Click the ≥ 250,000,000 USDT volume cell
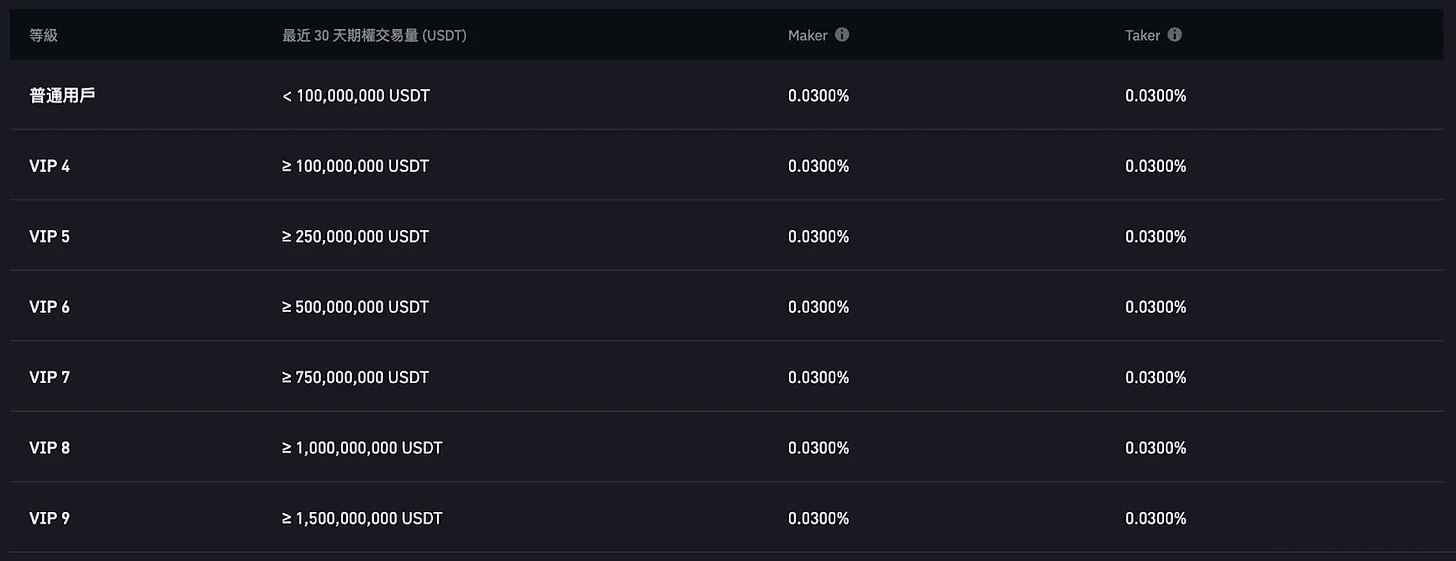 (x=356, y=237)
